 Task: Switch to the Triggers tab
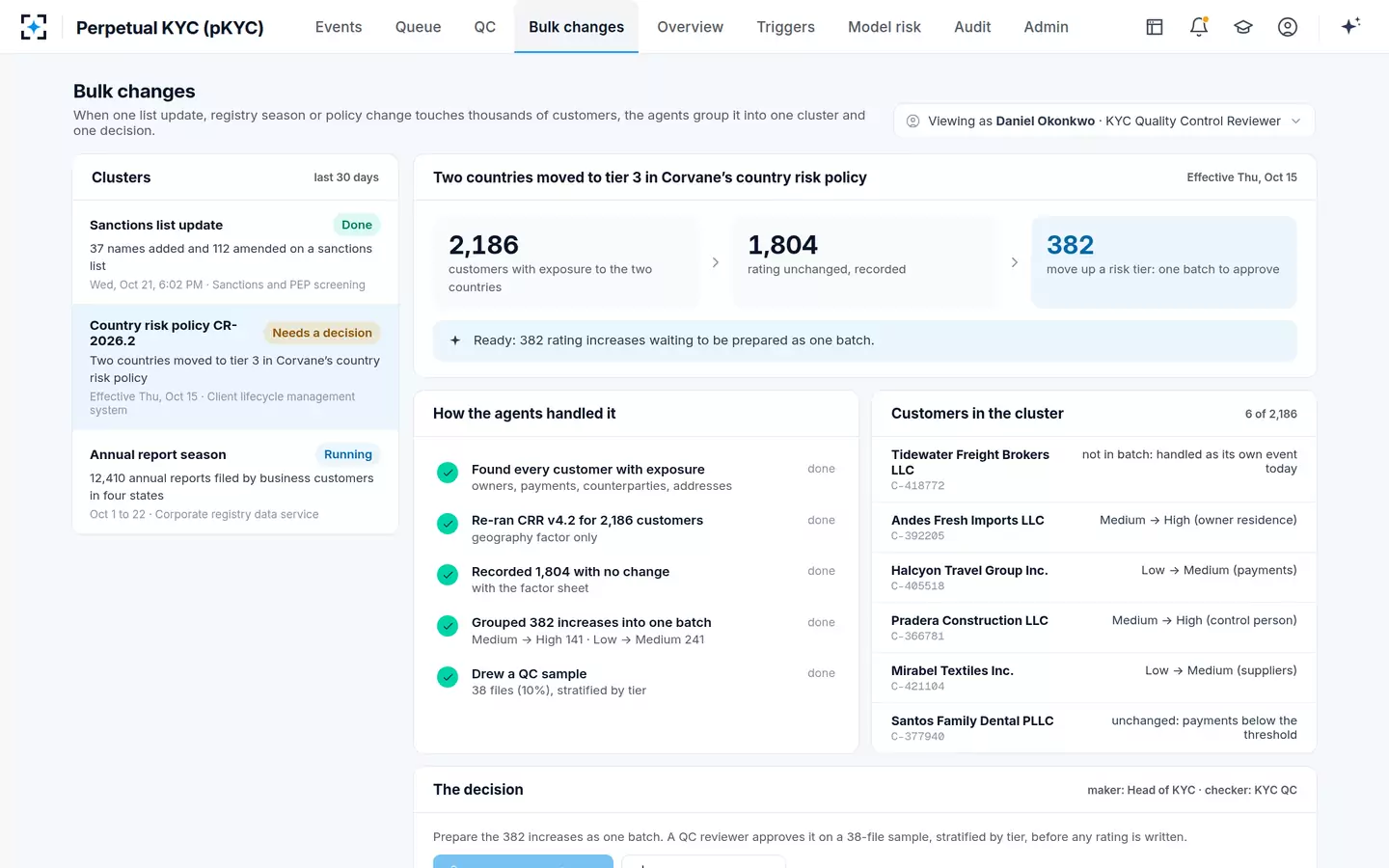[785, 27]
